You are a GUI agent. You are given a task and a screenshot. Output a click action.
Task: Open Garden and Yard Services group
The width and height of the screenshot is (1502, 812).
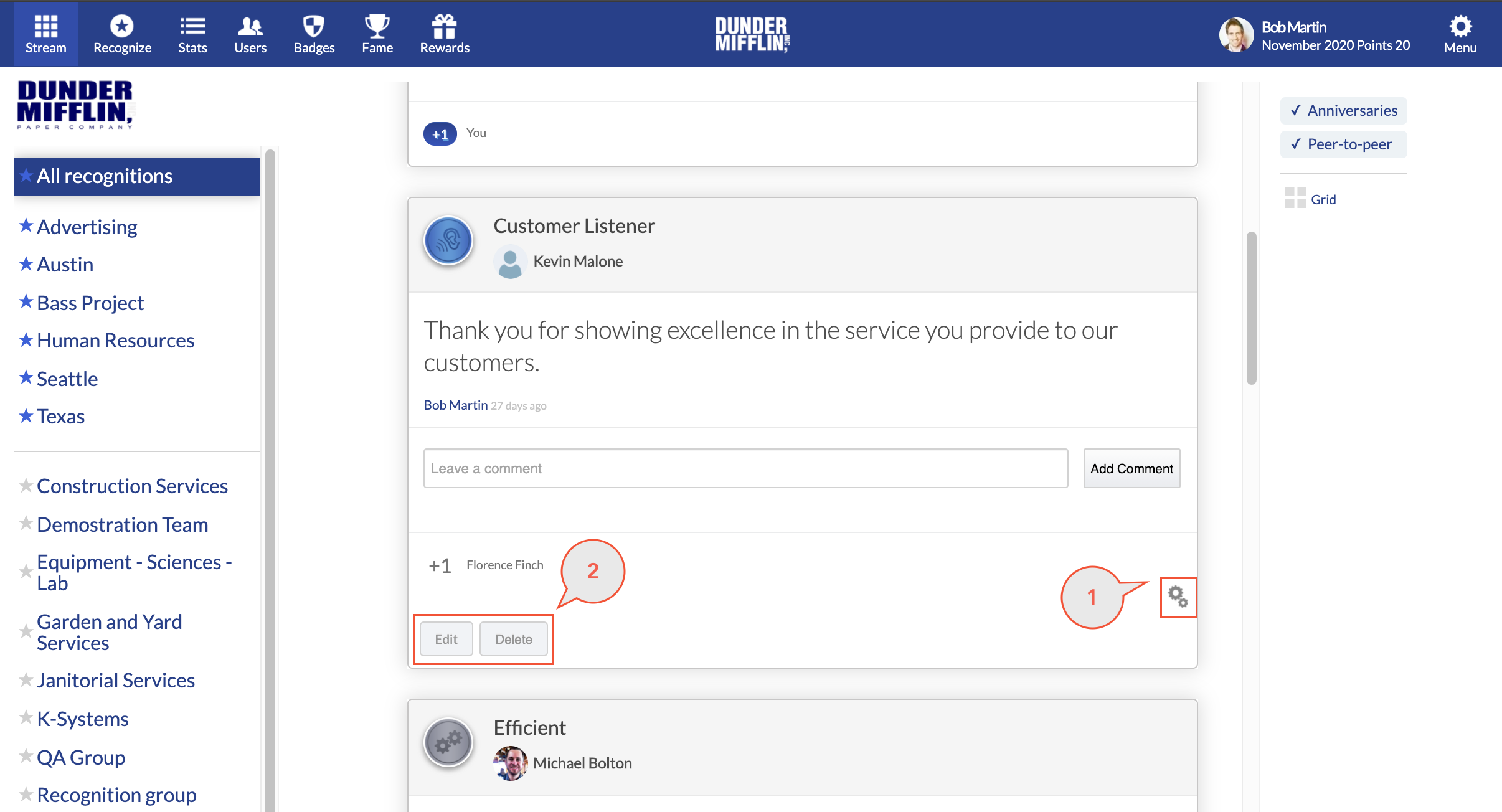110,633
